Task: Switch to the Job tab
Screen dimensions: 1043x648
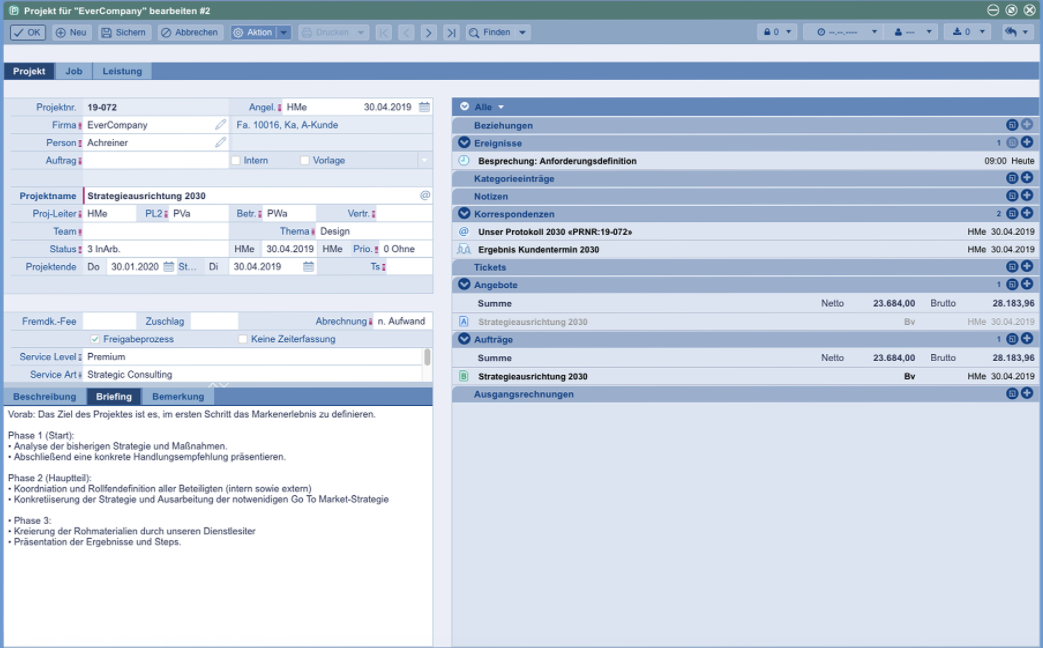Action: pos(74,71)
